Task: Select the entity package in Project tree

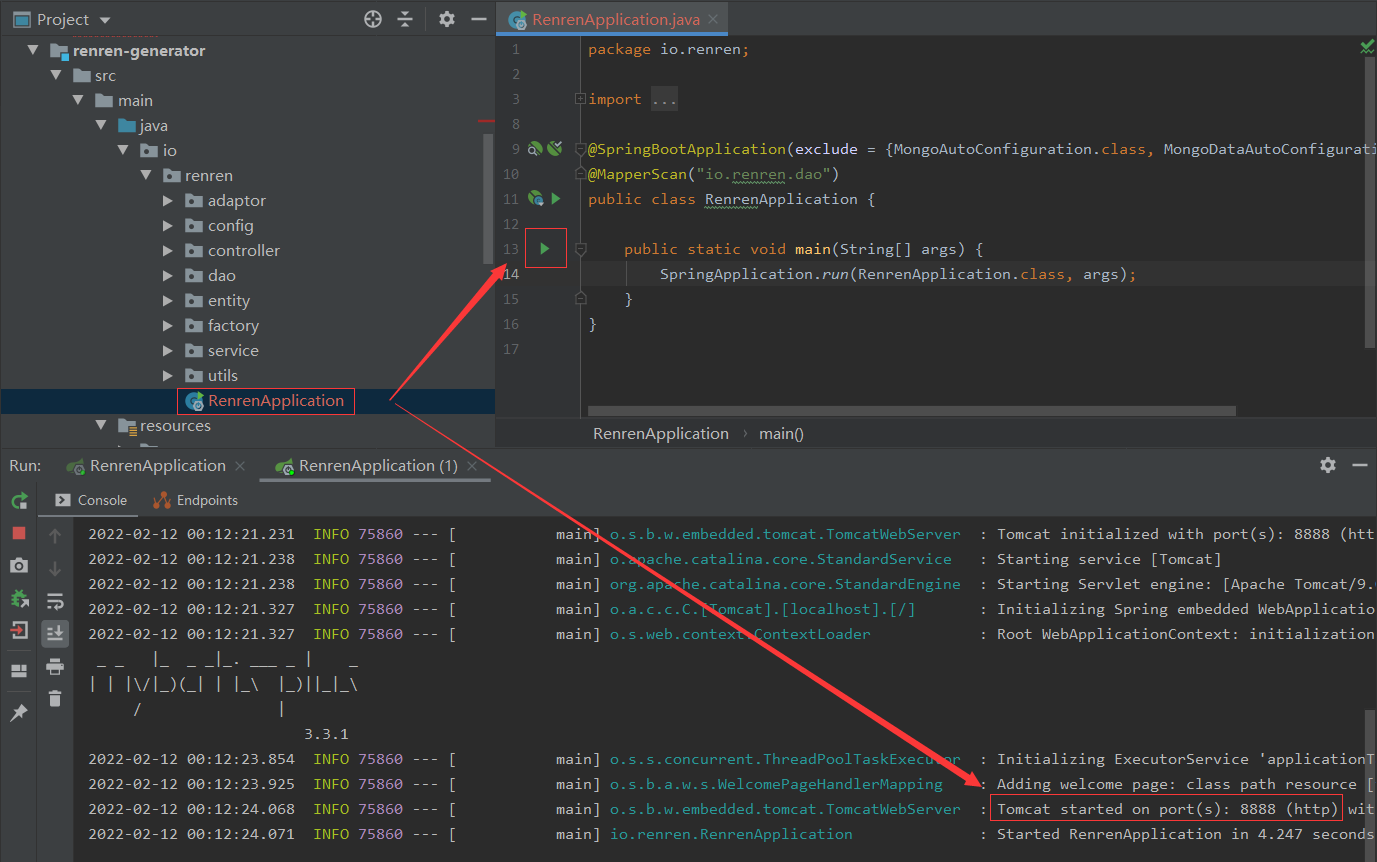Action: (229, 300)
